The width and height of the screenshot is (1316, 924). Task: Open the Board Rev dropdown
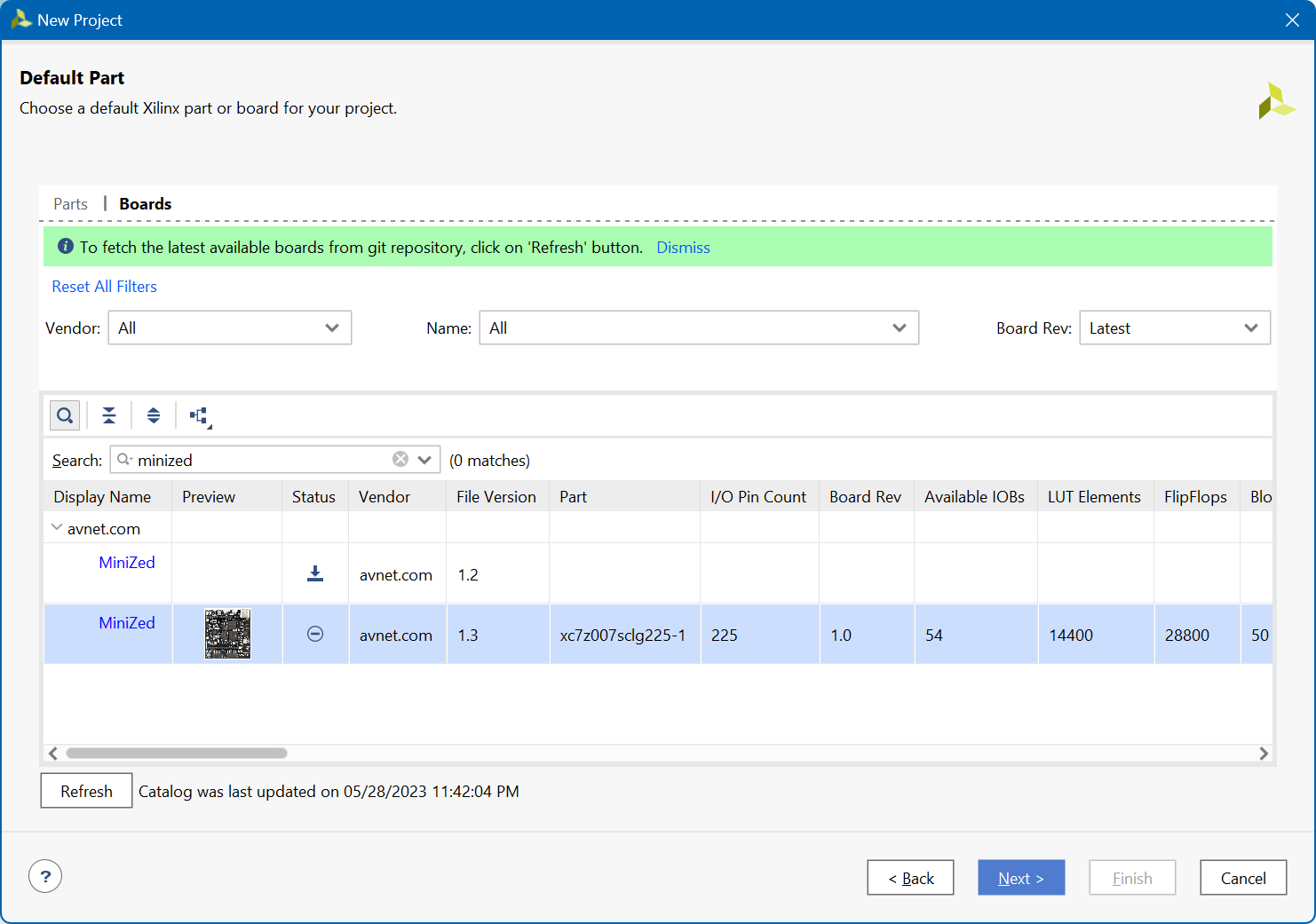tap(1175, 328)
